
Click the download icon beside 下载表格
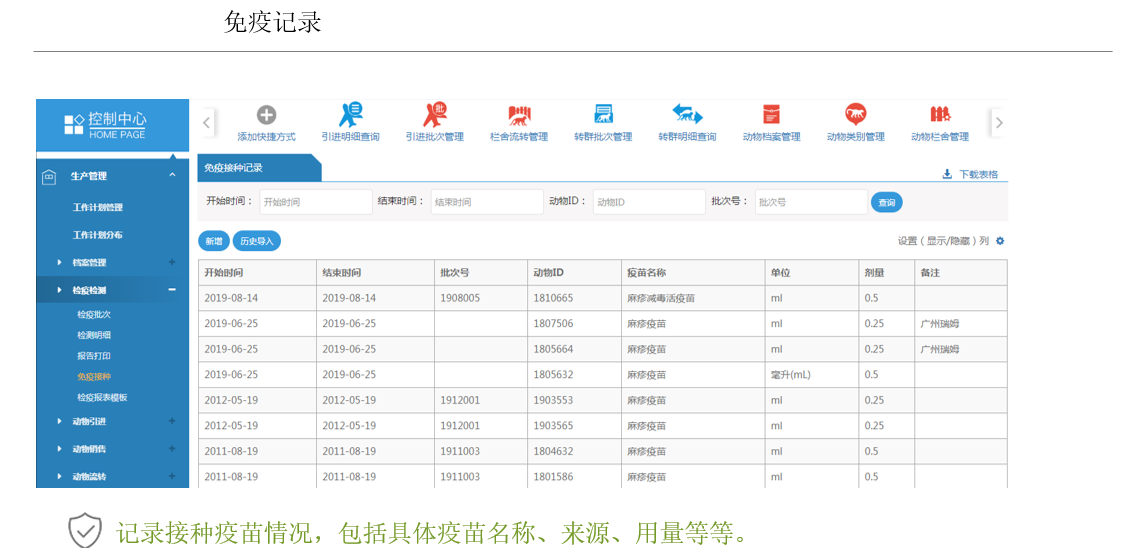point(947,174)
